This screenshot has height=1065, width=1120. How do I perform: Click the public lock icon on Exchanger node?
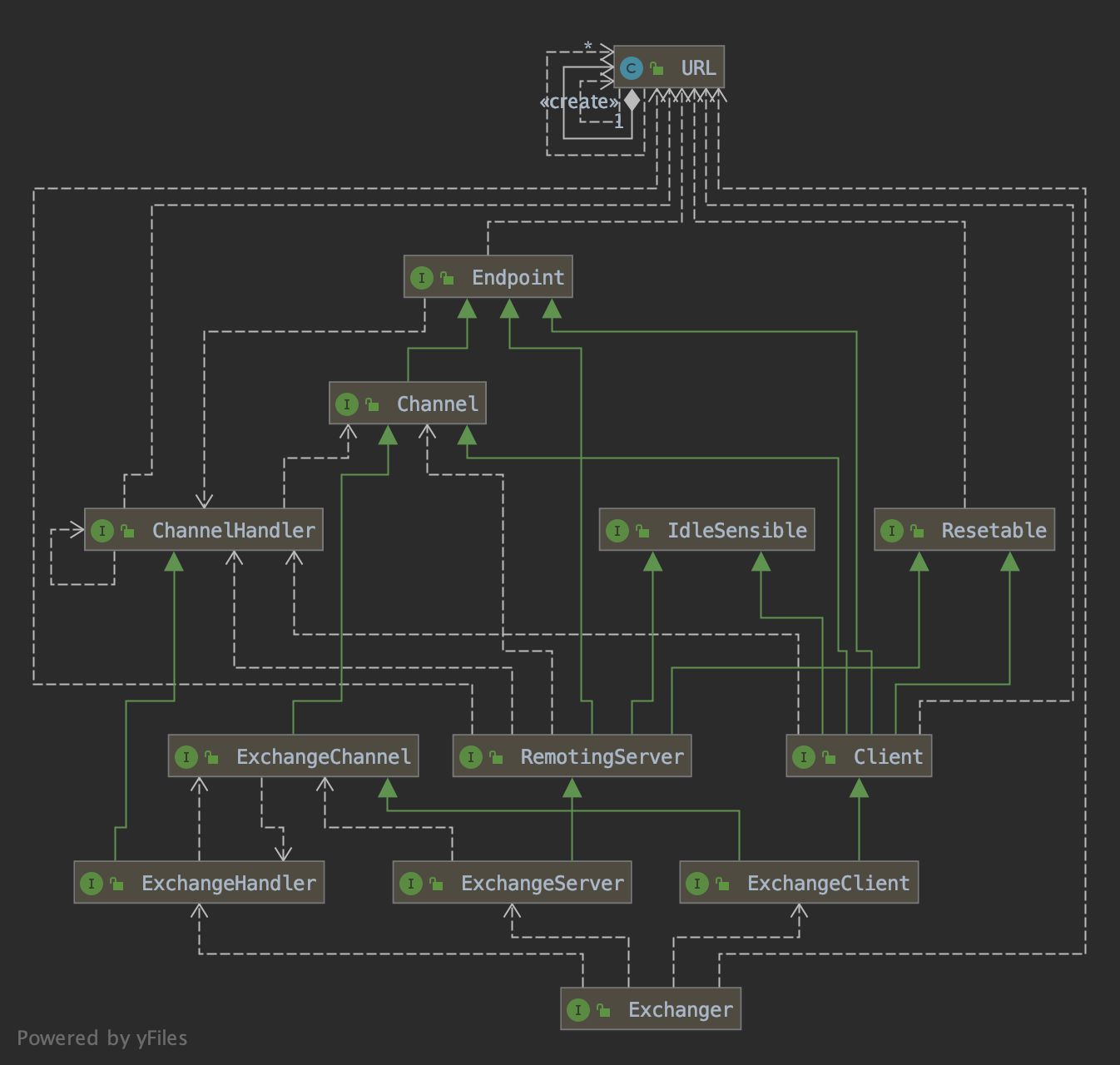(604, 1010)
